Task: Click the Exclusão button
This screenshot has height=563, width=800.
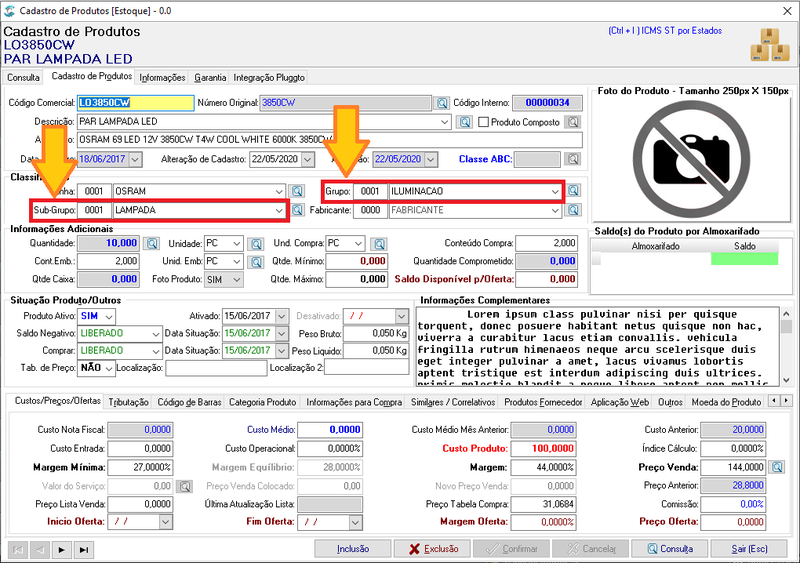Action: tap(433, 549)
